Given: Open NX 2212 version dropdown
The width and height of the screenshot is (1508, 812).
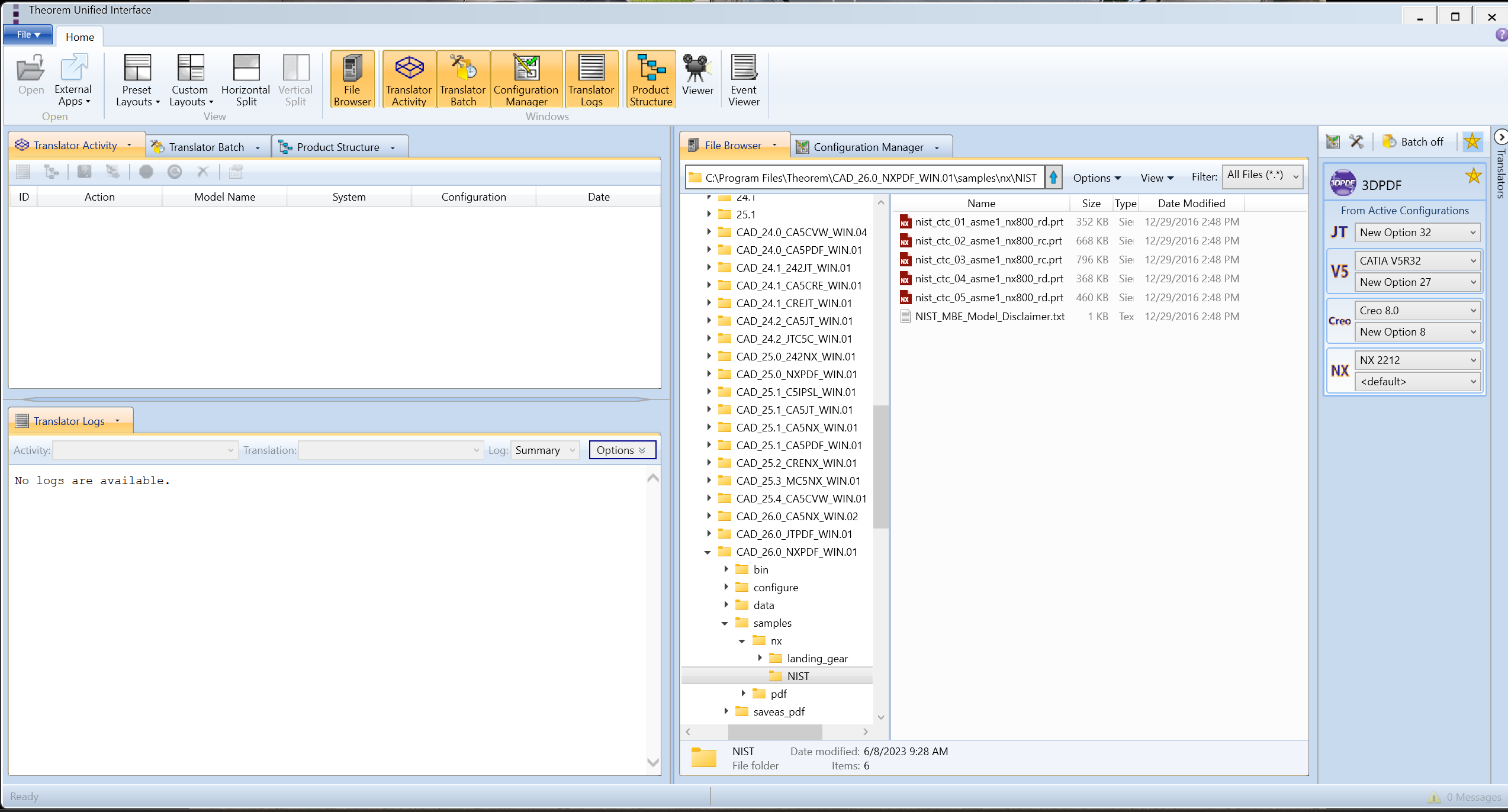Looking at the screenshot, I should coord(1417,360).
